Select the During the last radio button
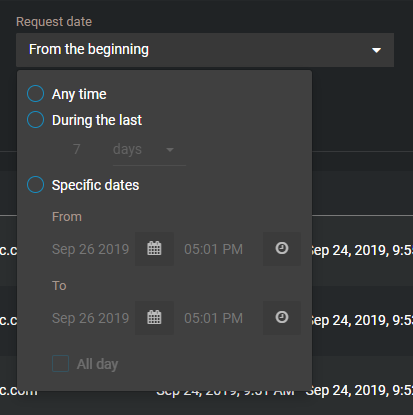The image size is (413, 415). (35, 120)
